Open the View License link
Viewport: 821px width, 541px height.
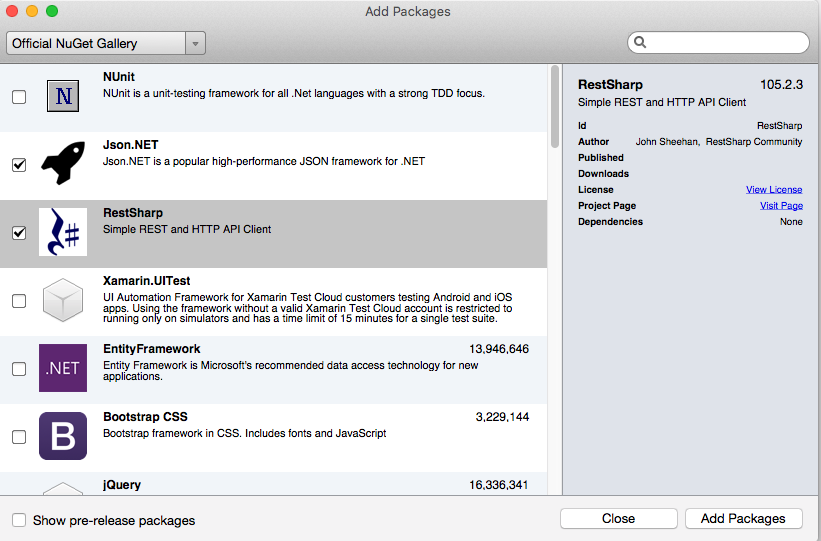click(x=773, y=190)
